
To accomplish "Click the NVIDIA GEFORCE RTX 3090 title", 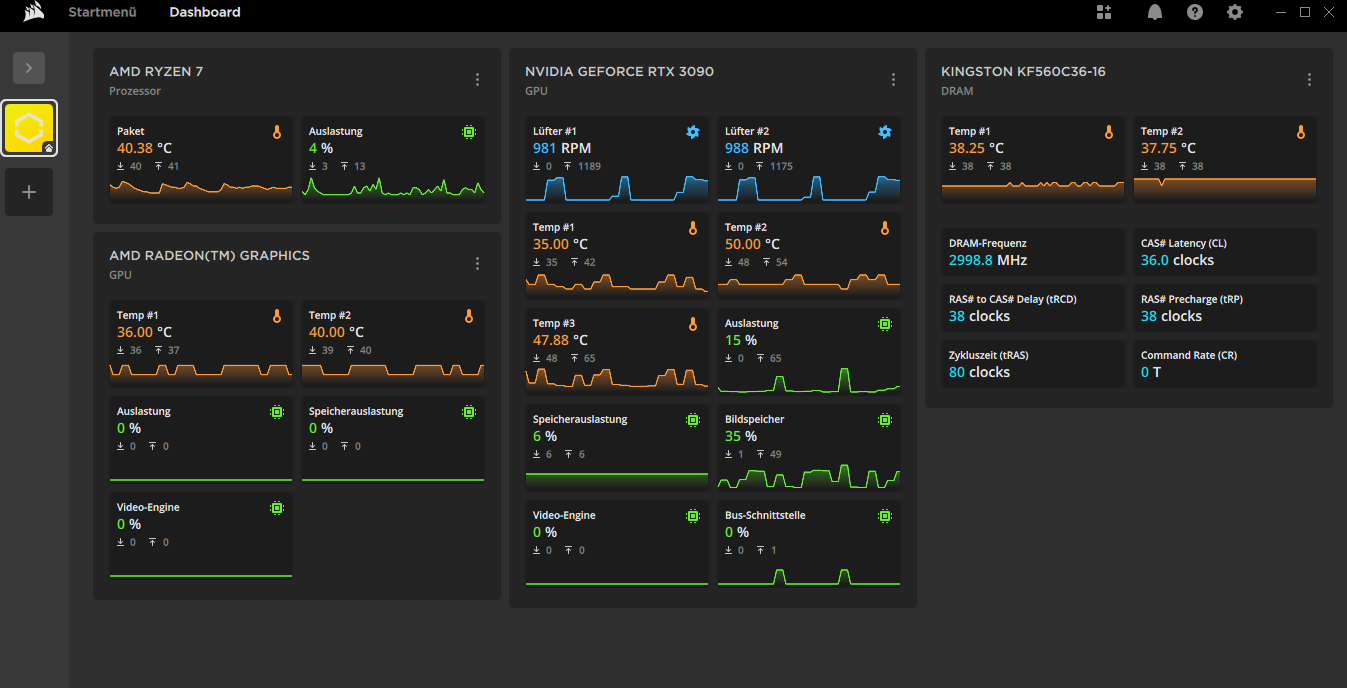I will [619, 72].
